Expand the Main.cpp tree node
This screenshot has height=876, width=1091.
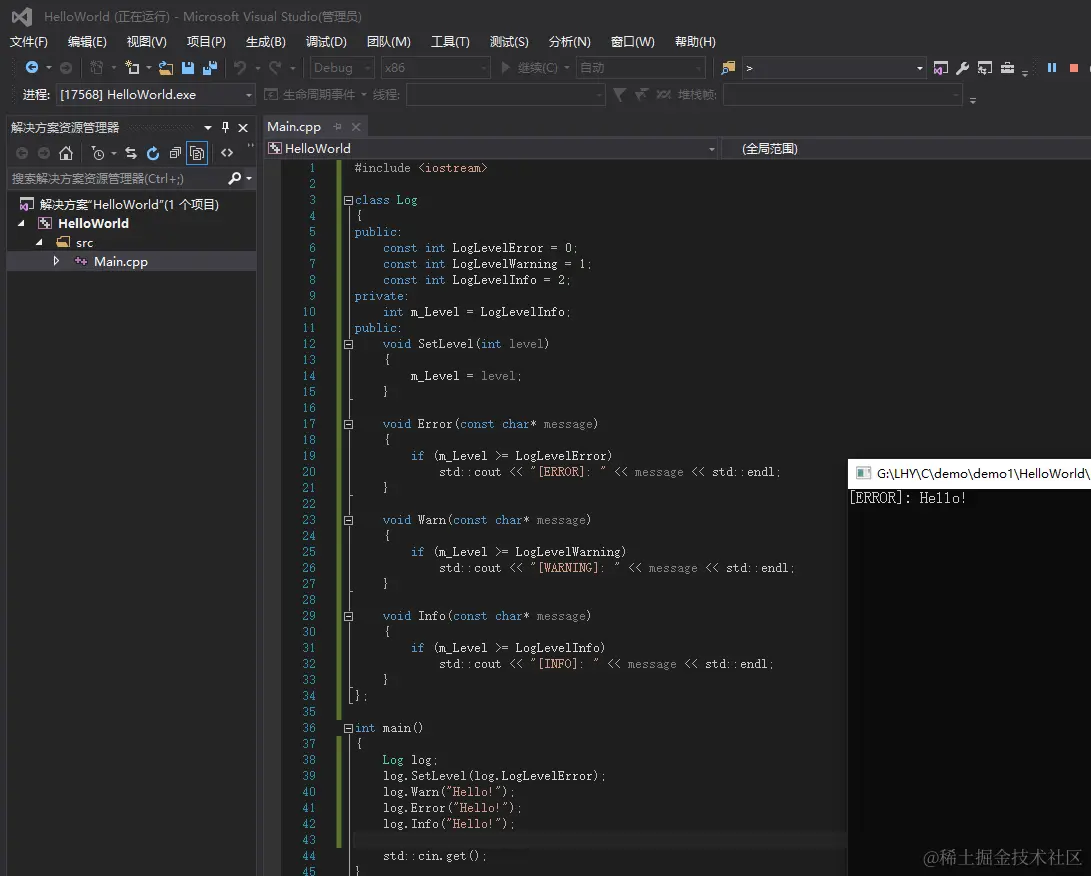[x=57, y=261]
